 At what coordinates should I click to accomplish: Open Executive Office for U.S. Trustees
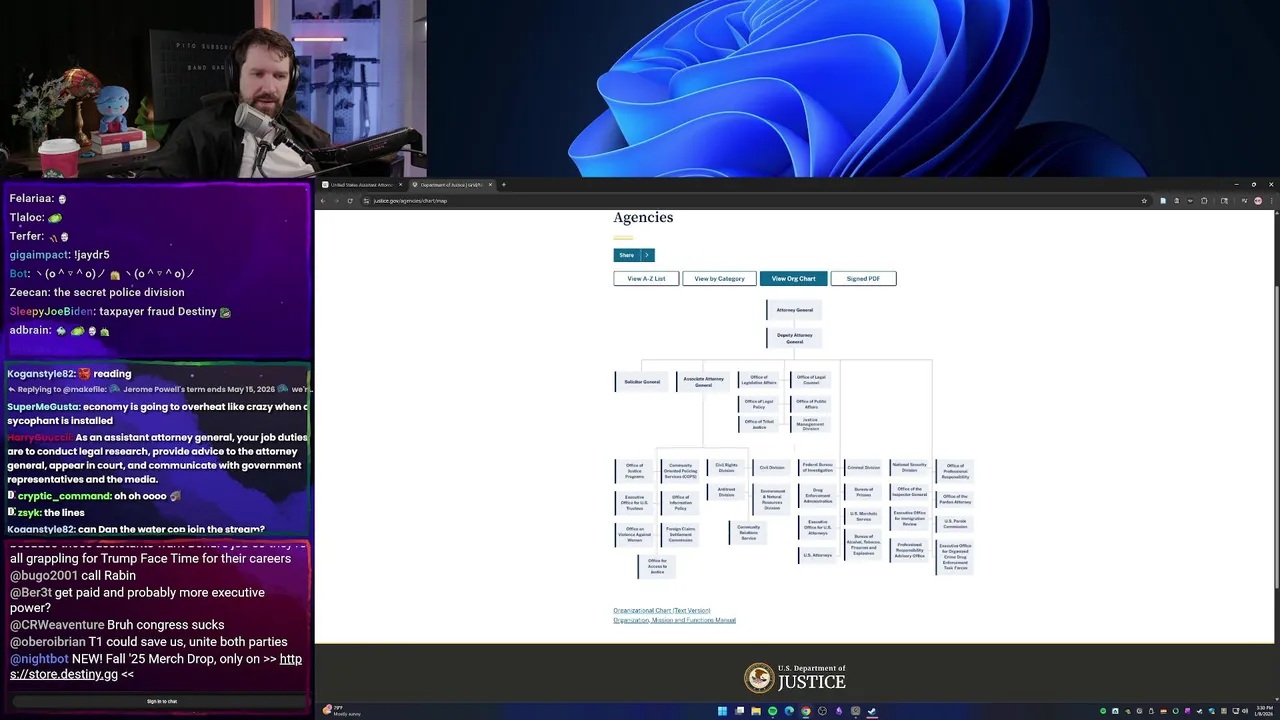pos(634,503)
